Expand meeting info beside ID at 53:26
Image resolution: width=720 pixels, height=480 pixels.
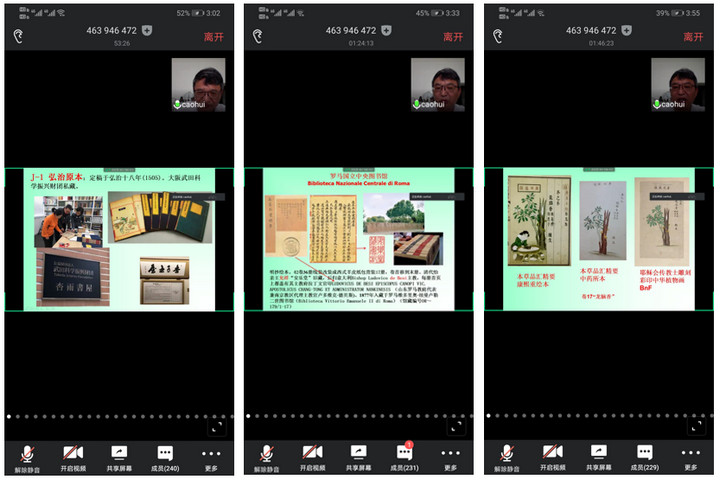pos(147,31)
